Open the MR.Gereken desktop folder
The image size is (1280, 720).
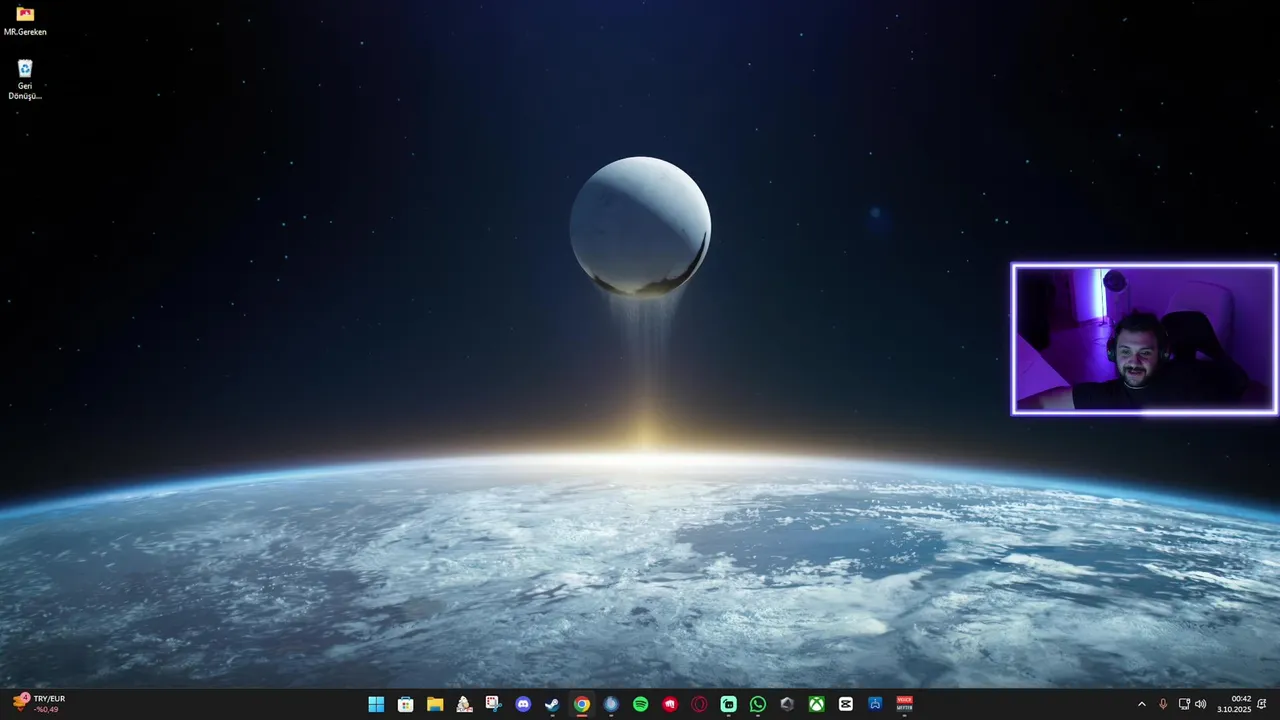25,21
